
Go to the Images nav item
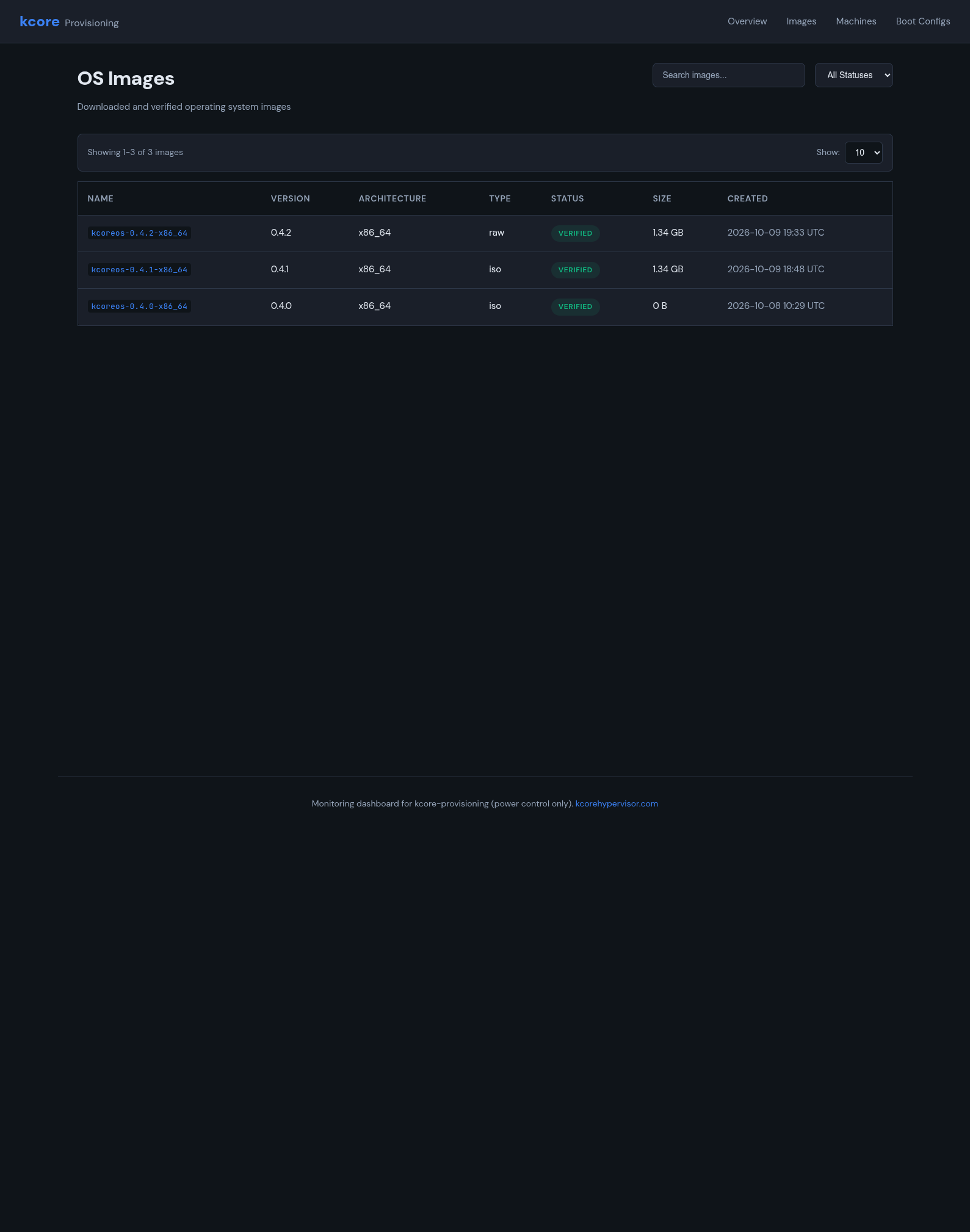tap(802, 21)
